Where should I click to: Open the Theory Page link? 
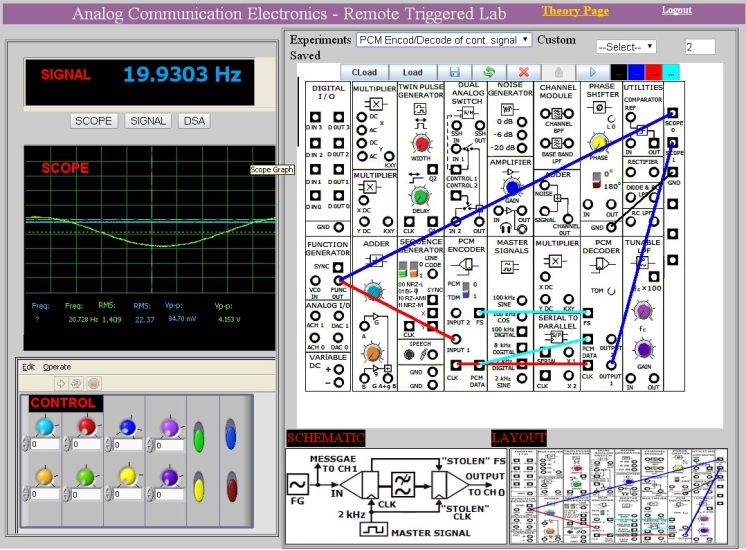(575, 10)
